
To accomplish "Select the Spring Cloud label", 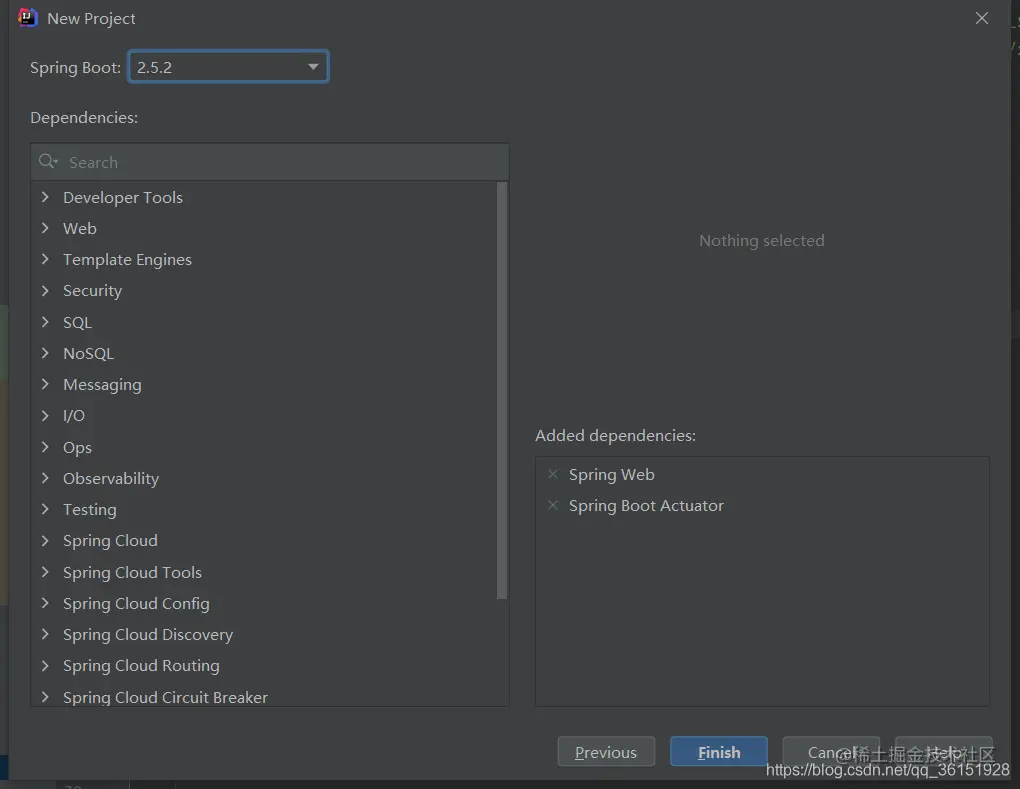I will (110, 541).
